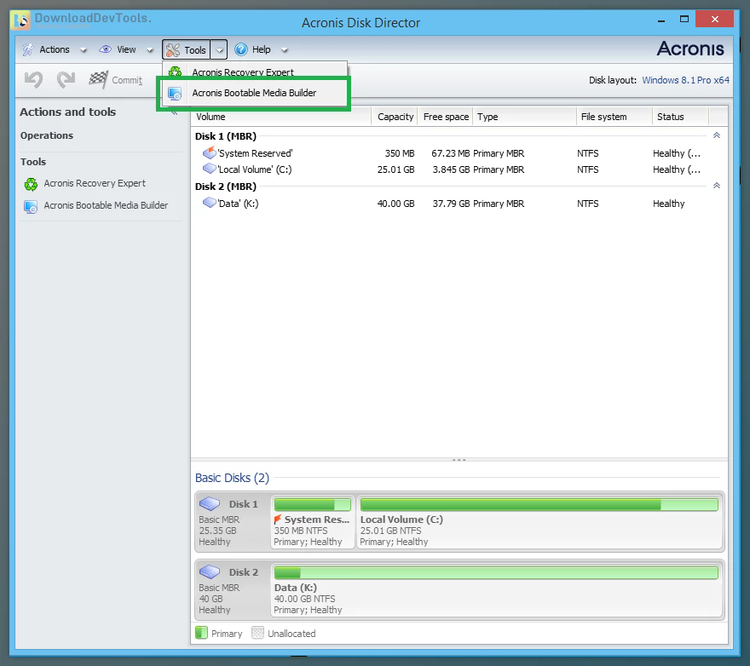Click the 37.79 GB free space cell
This screenshot has width=750, height=666.
pyautogui.click(x=451, y=204)
